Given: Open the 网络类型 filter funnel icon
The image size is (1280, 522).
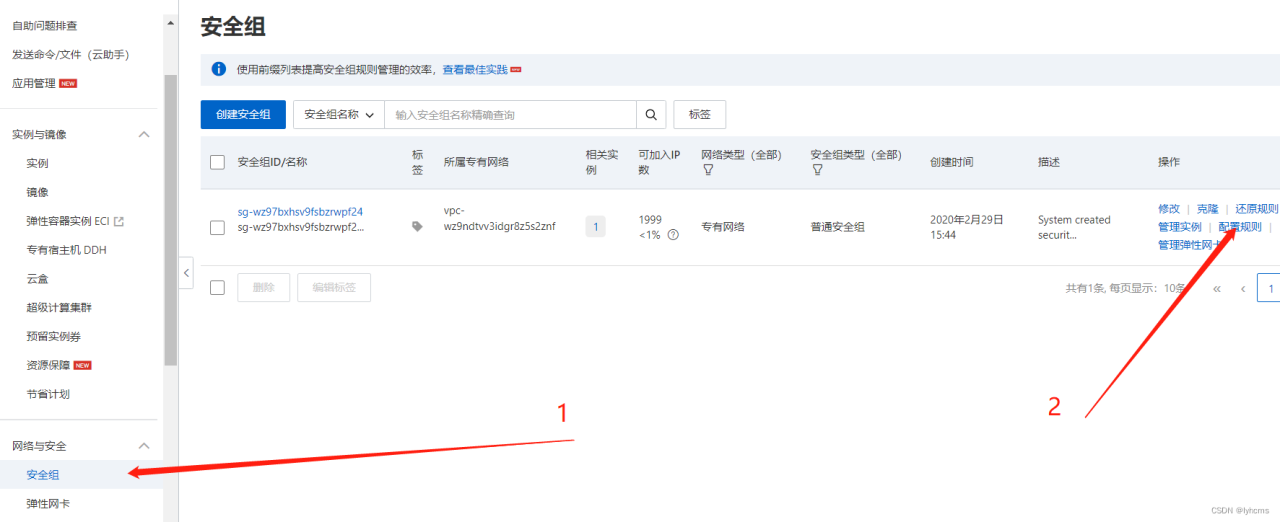Looking at the screenshot, I should click(x=708, y=170).
